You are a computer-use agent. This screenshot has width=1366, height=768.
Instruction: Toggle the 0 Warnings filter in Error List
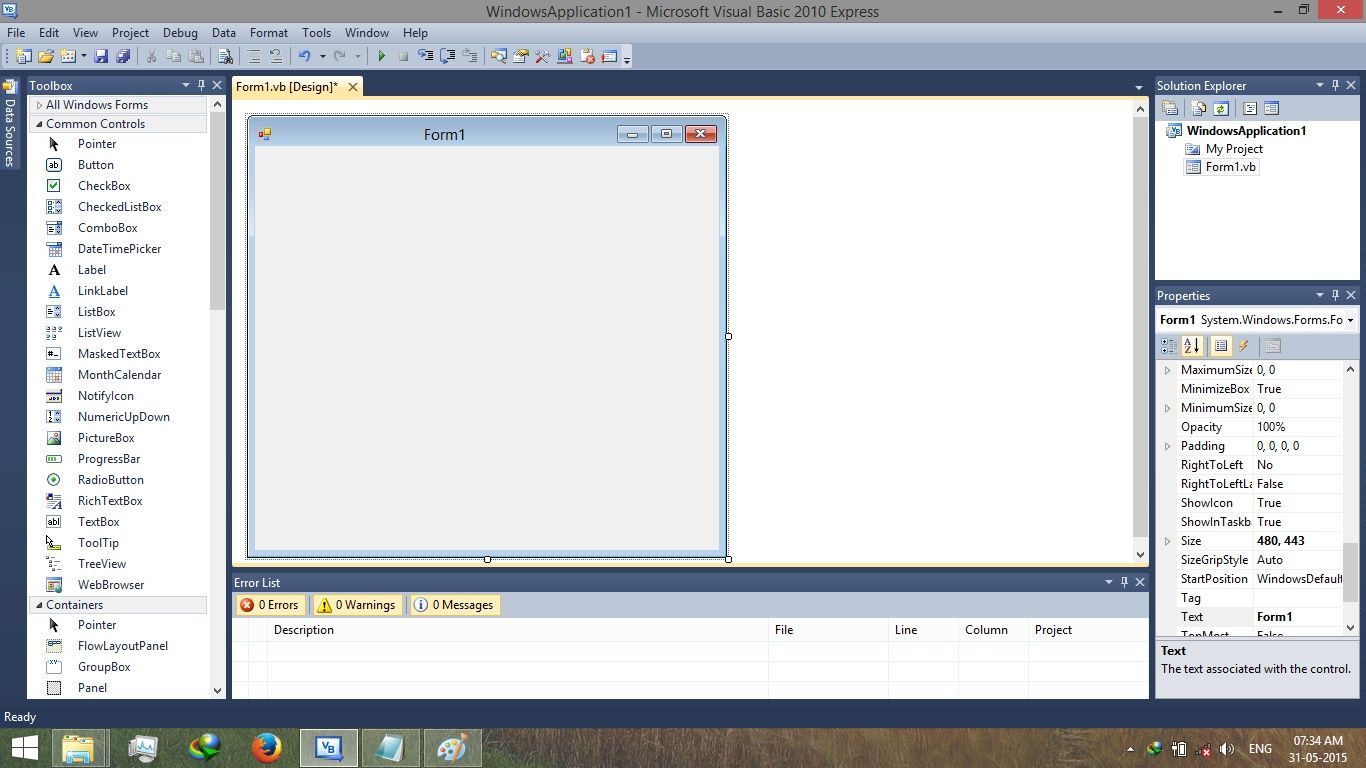click(x=356, y=604)
